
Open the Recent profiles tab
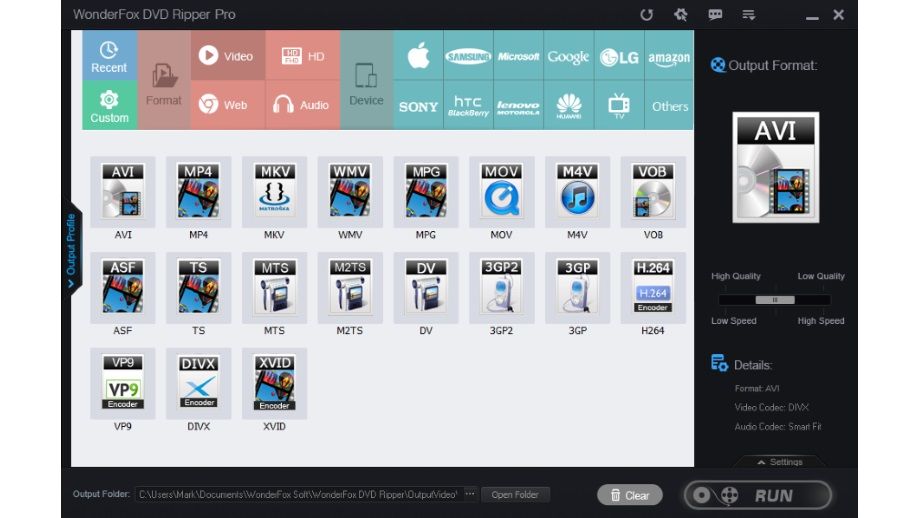109,56
